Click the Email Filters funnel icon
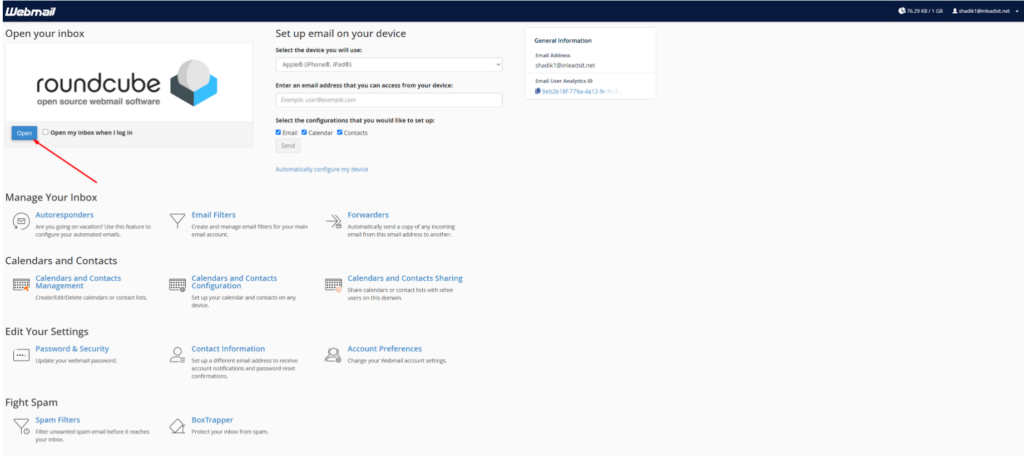This screenshot has width=1024, height=456. click(x=177, y=221)
